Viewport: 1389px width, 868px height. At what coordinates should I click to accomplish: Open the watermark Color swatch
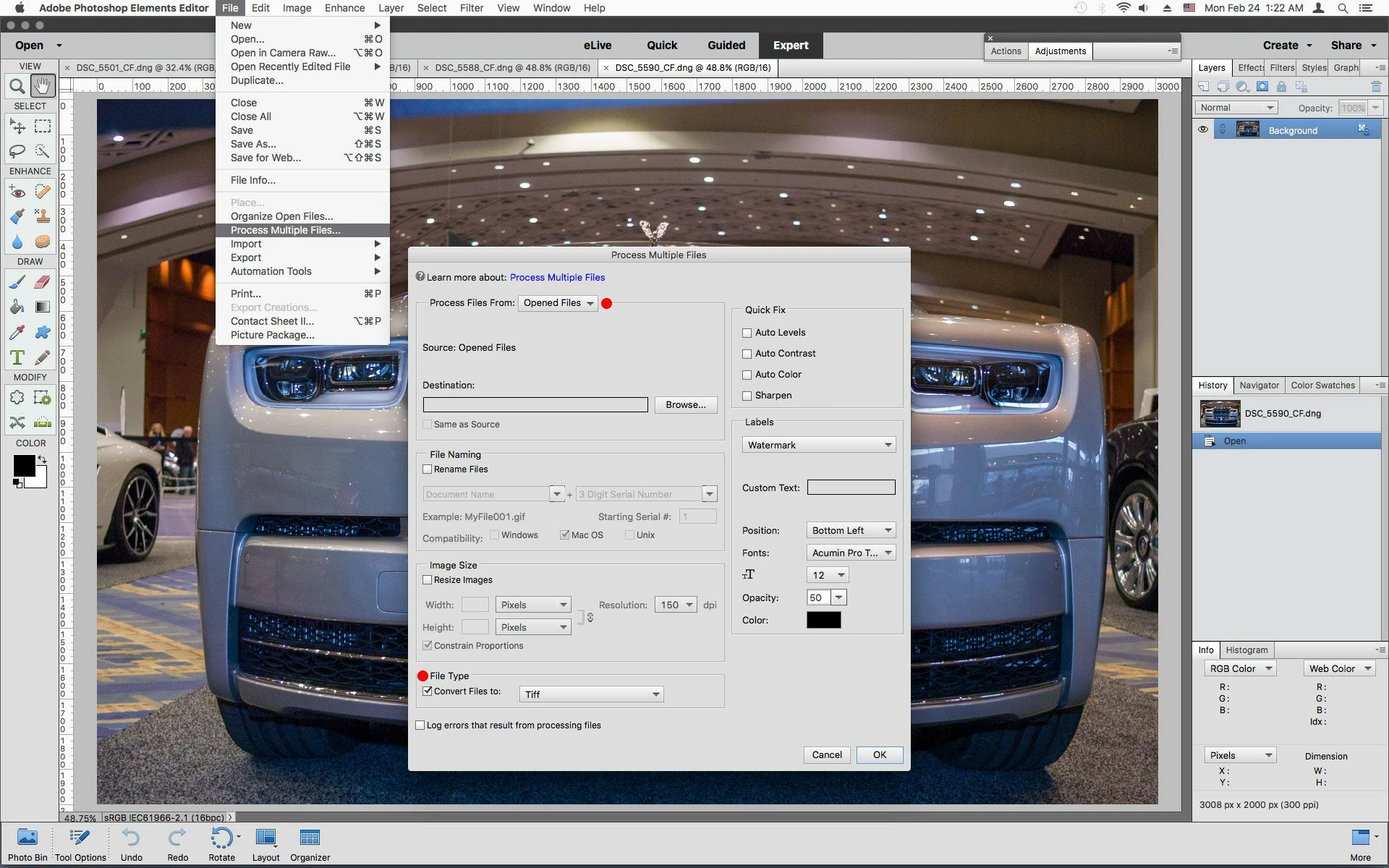(x=823, y=620)
